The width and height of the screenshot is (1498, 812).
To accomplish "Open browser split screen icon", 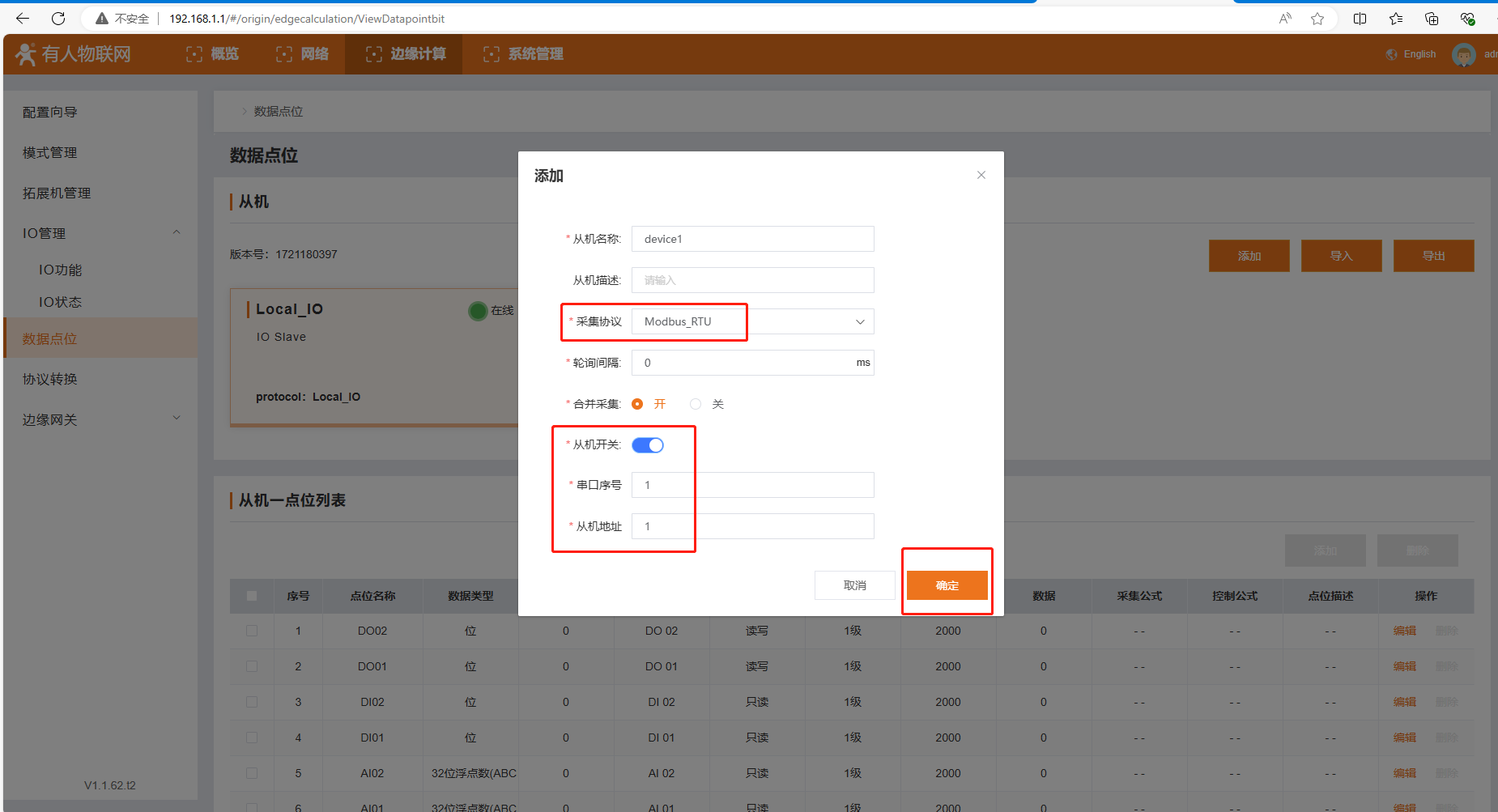I will (x=1360, y=19).
